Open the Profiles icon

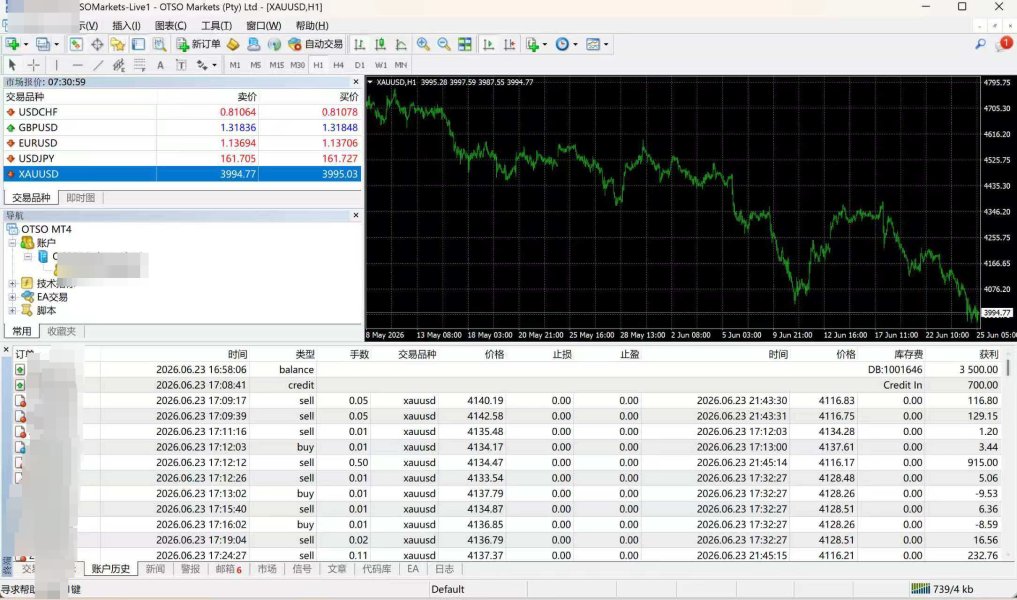pyautogui.click(x=43, y=44)
